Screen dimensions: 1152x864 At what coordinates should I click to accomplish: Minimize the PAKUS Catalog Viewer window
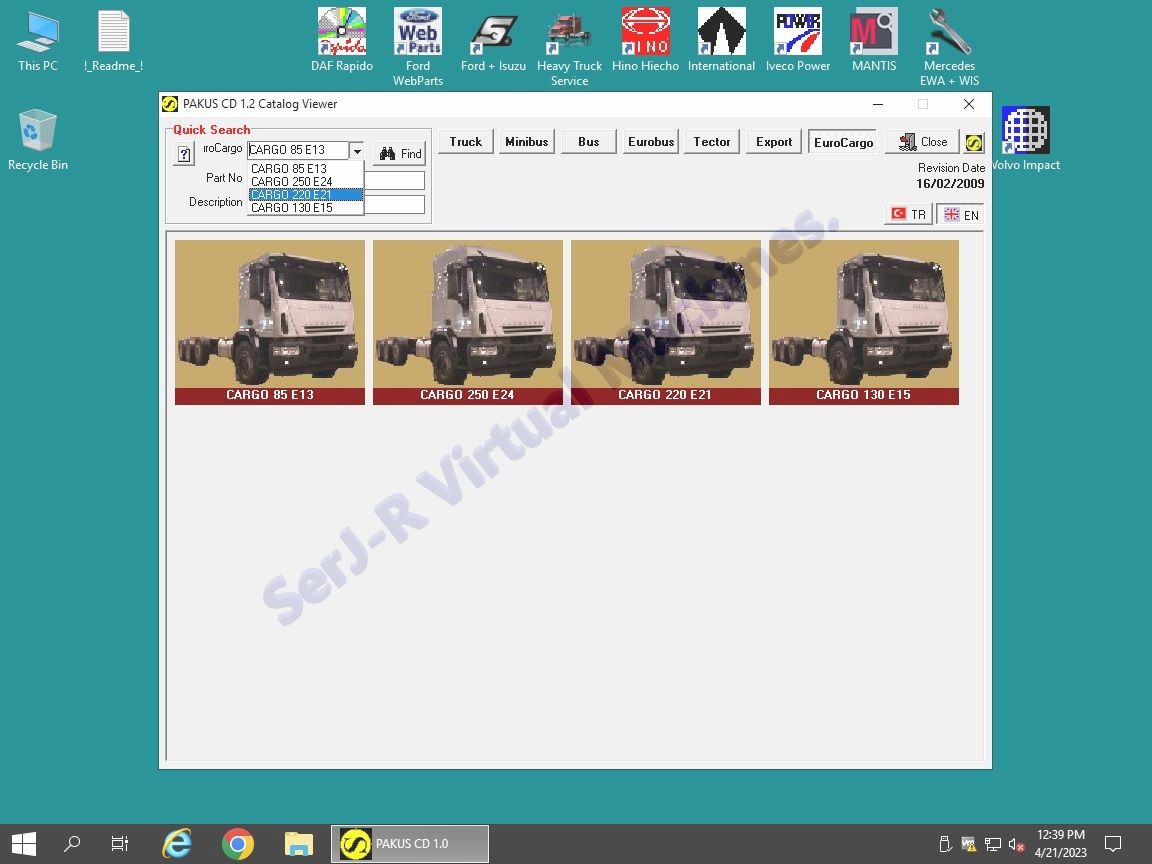[x=877, y=104]
